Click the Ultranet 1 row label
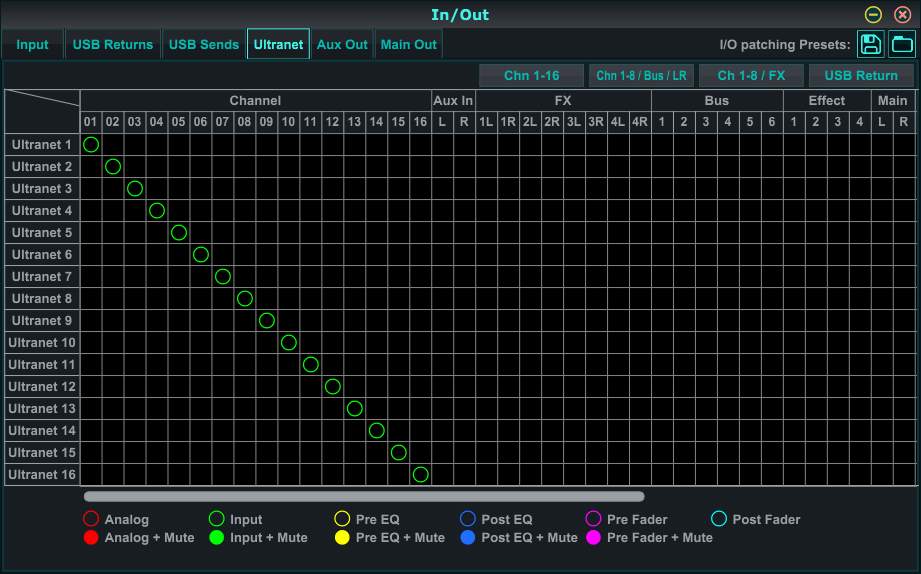Image resolution: width=921 pixels, height=574 pixels. (x=42, y=145)
